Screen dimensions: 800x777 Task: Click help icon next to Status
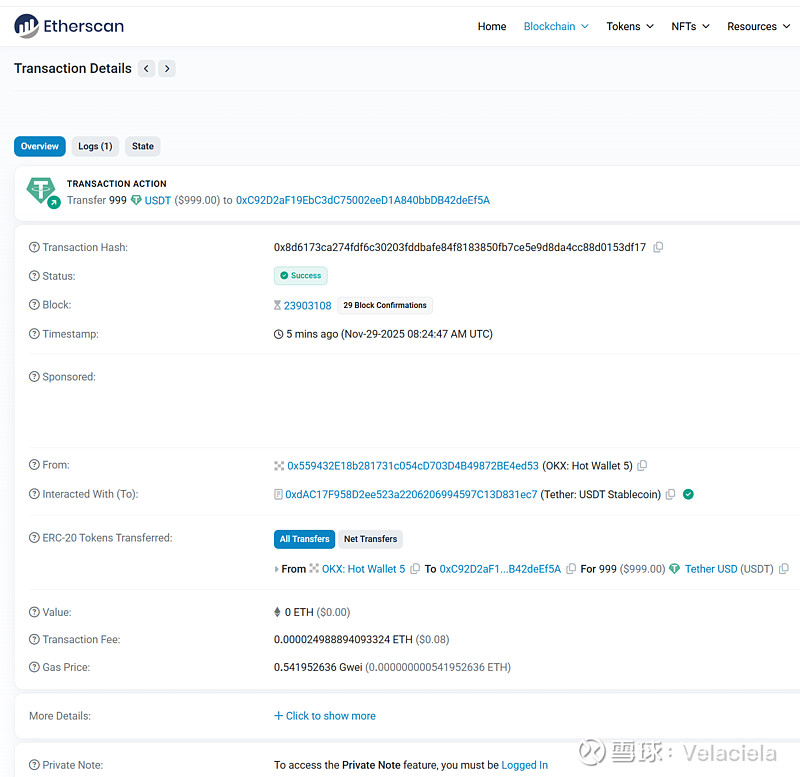point(34,276)
